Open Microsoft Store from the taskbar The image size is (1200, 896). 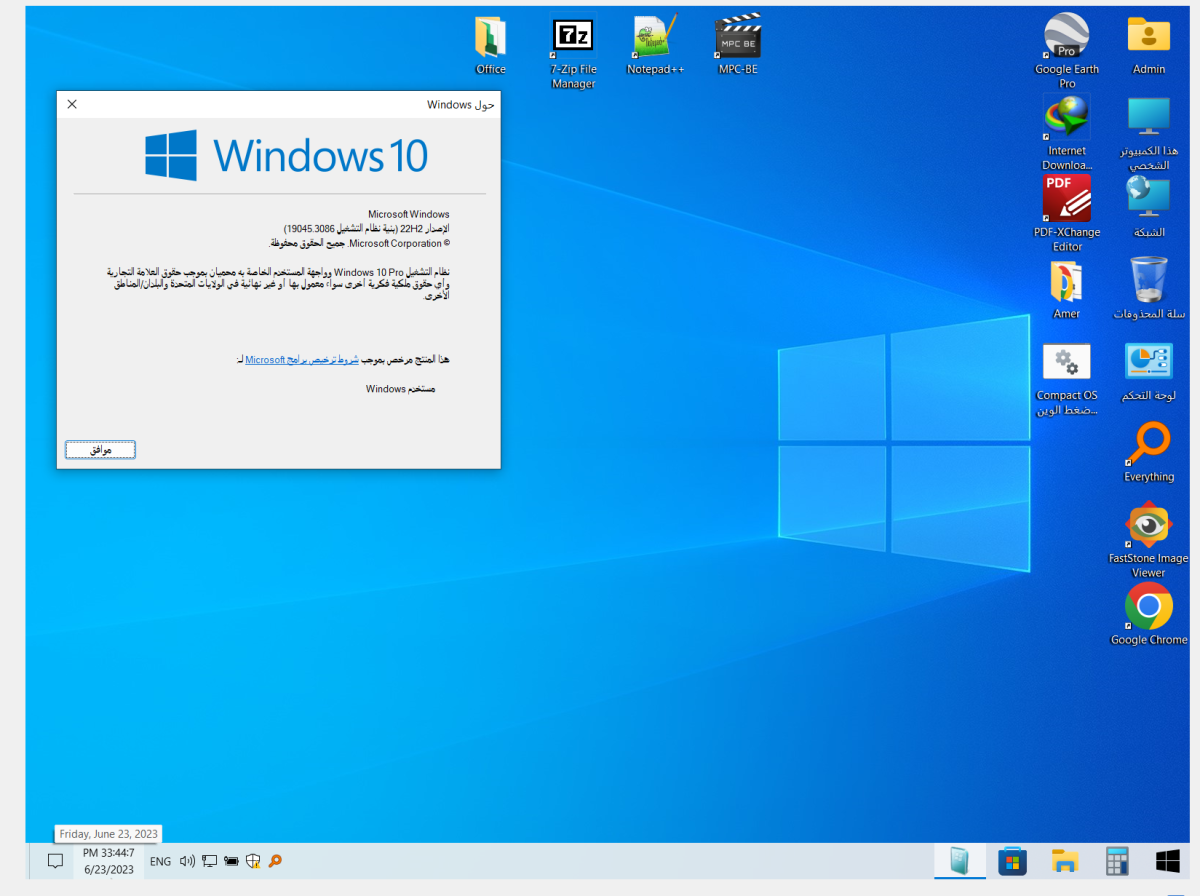[x=1012, y=861]
